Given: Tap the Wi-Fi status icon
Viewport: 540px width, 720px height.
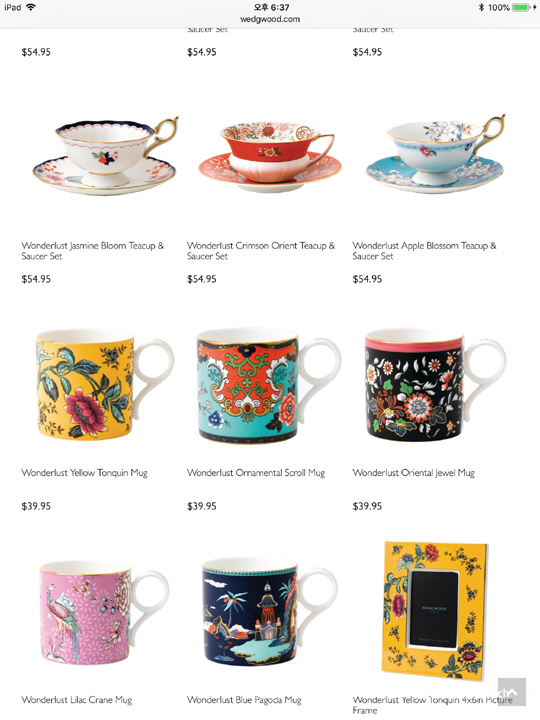Looking at the screenshot, I should click(31, 7).
